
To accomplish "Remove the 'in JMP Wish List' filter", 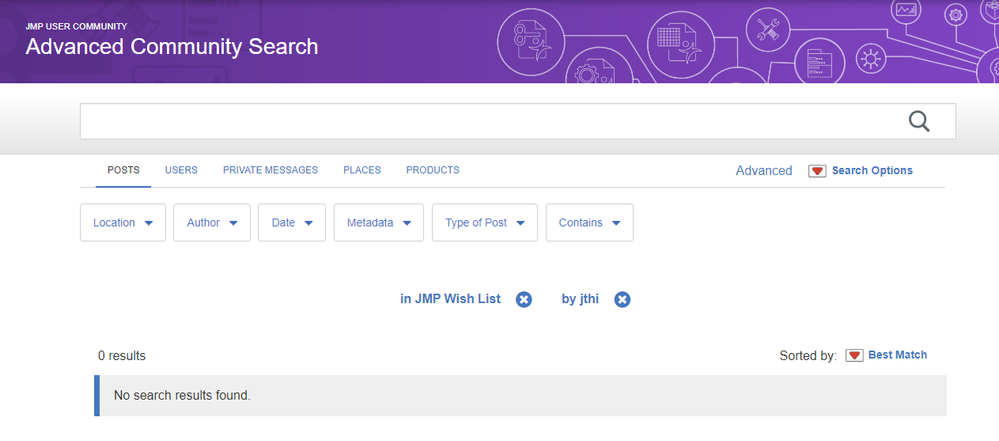I will pos(524,300).
